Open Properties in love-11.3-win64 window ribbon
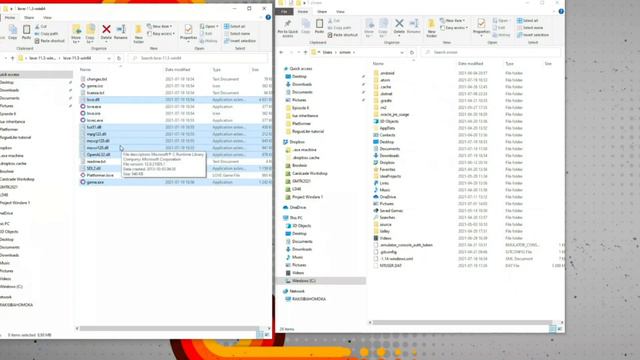The height and width of the screenshot is (360, 640). click(x=188, y=32)
